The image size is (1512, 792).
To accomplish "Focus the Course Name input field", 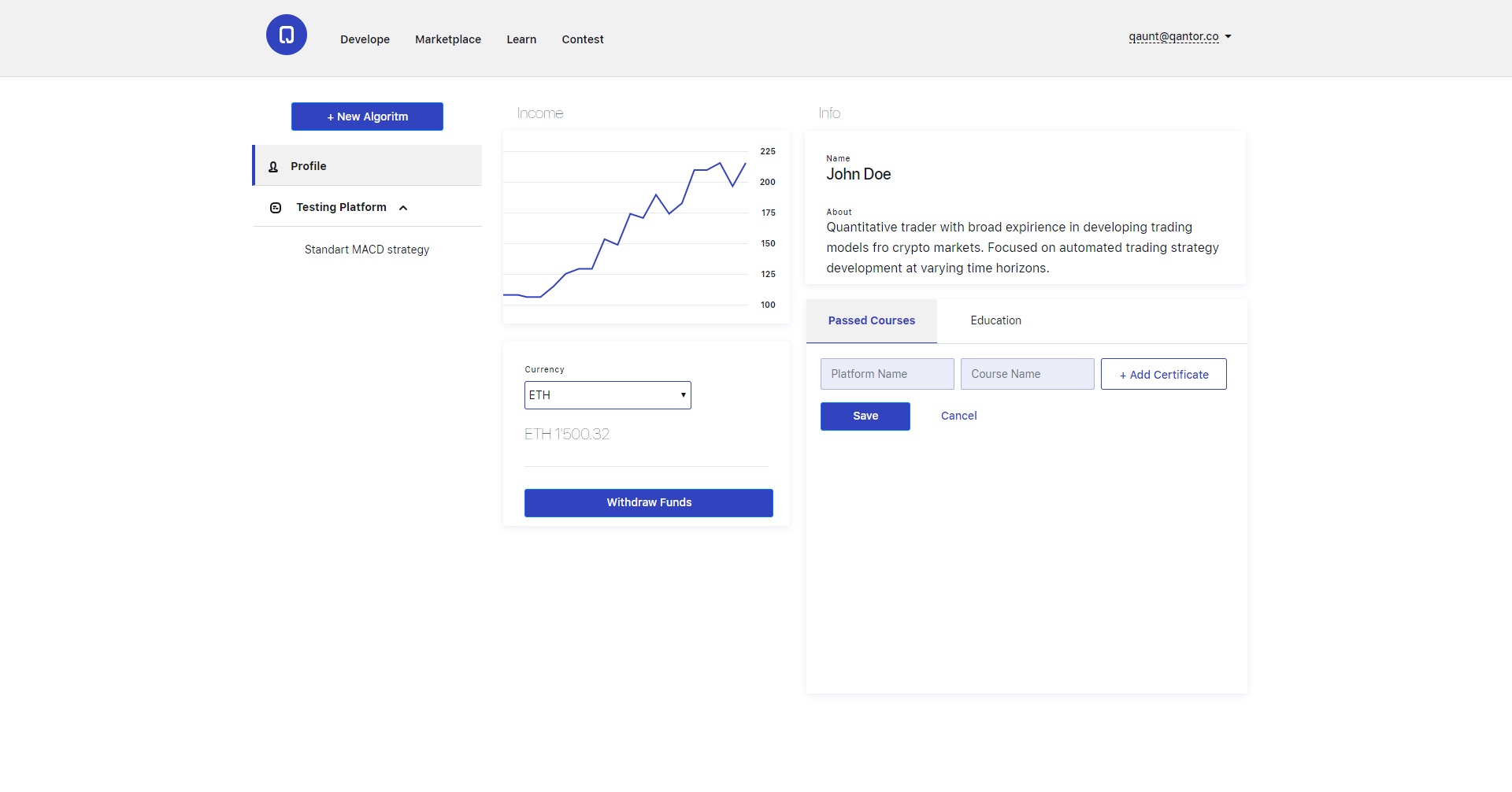I will pos(1027,374).
